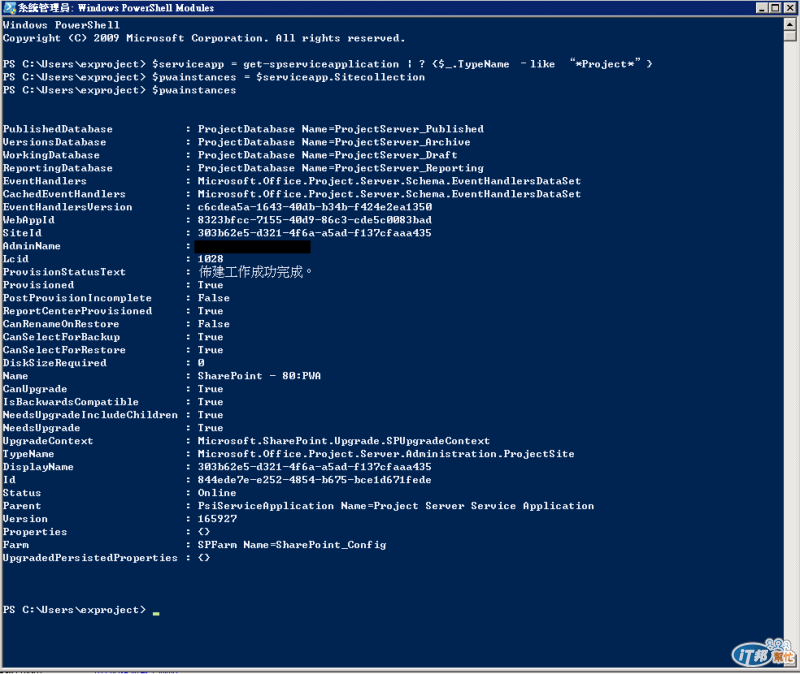Click the PostProvisionIncomplete False value

[x=214, y=298]
